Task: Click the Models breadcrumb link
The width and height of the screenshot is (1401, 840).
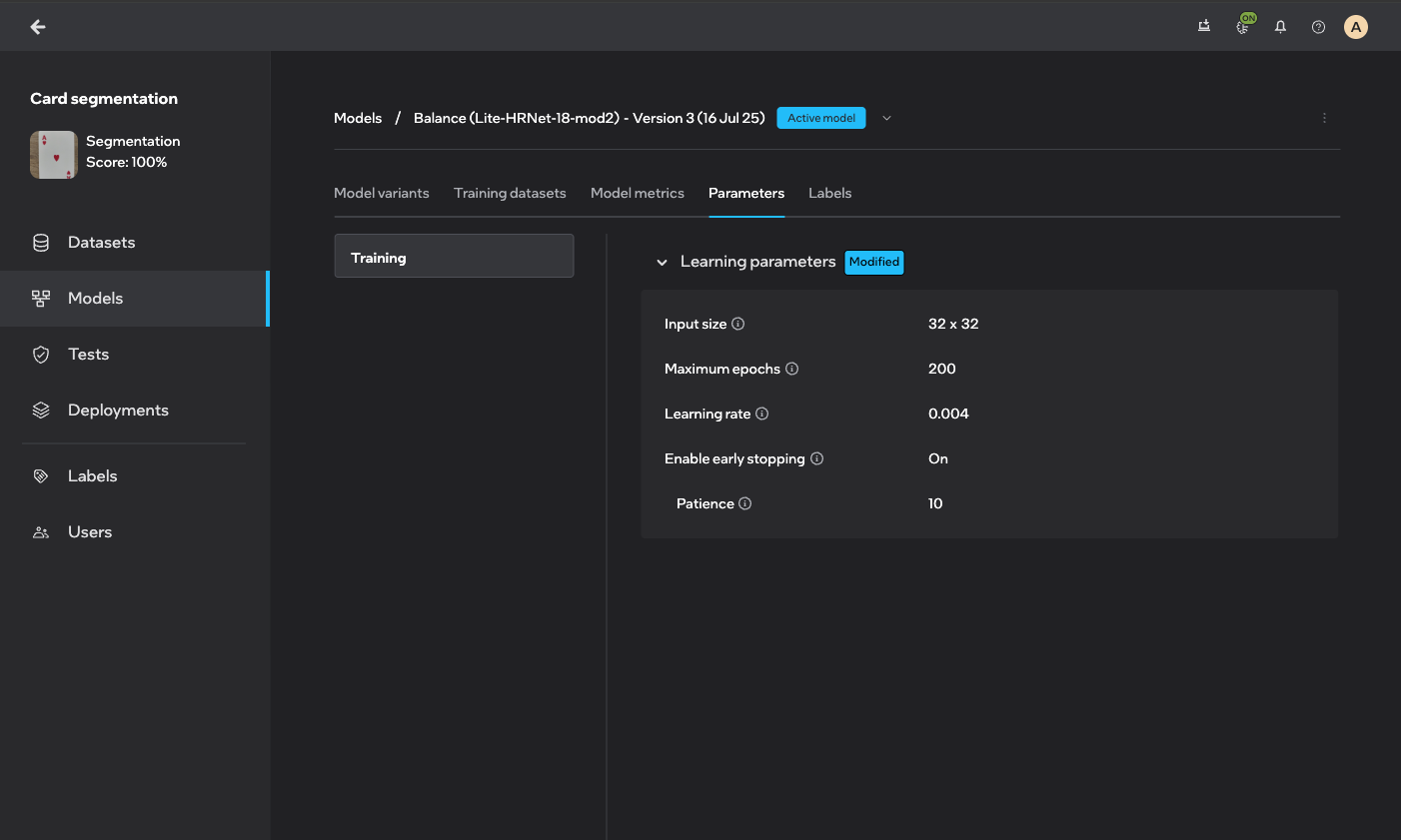Action: (x=358, y=118)
